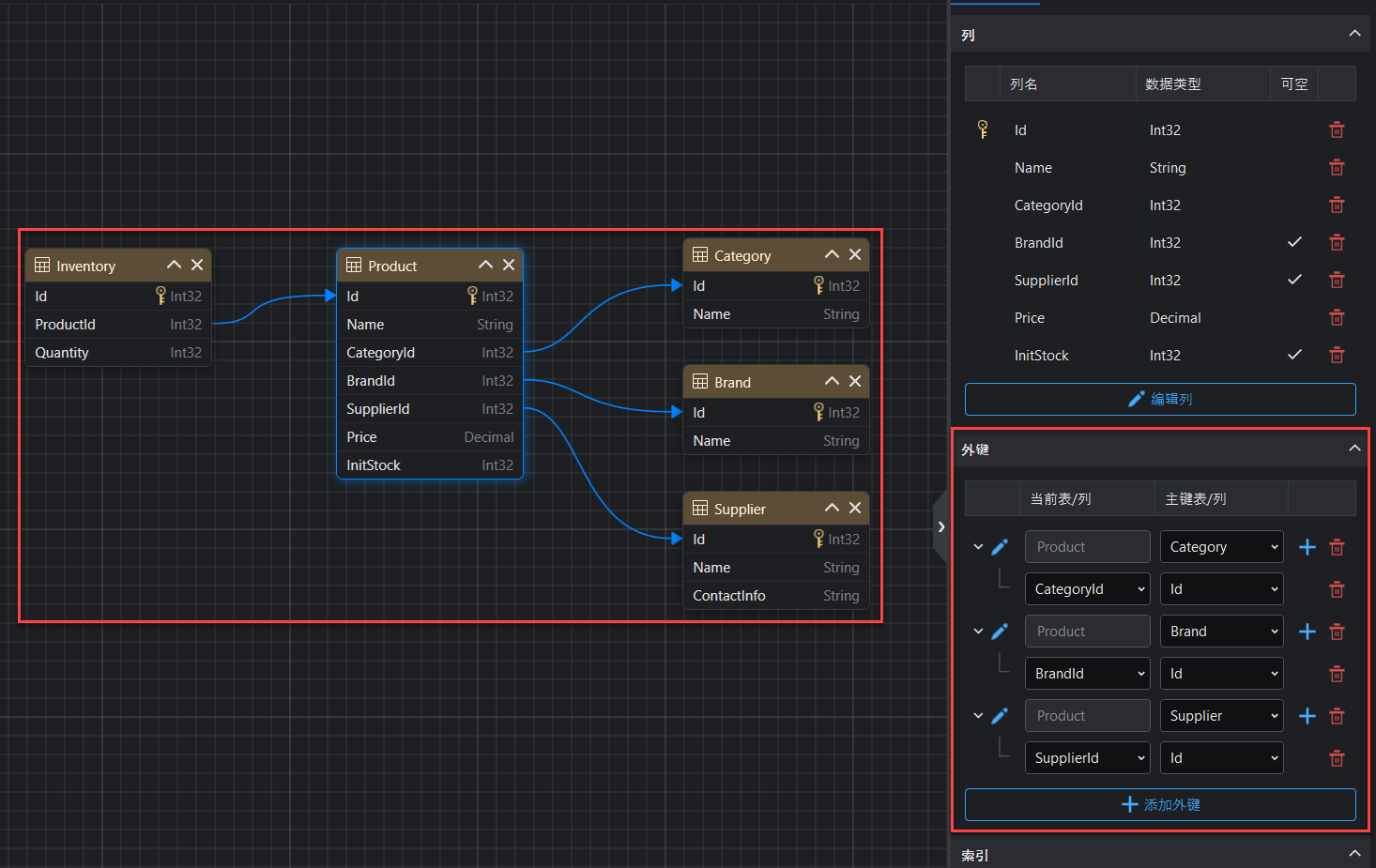The height and width of the screenshot is (868, 1376).
Task: Close the Supplier table node
Action: point(855,508)
